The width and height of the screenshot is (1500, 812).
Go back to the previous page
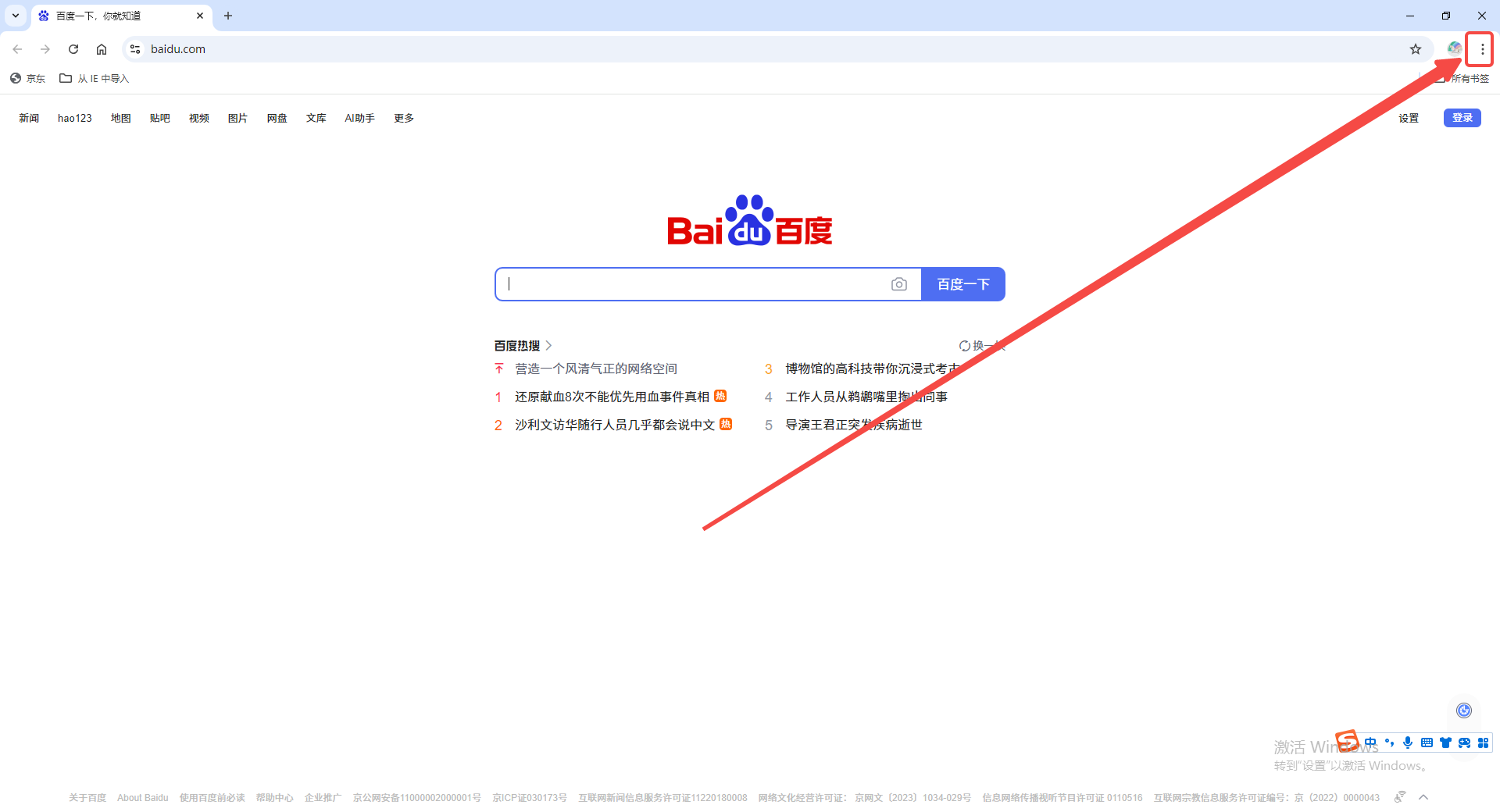(x=17, y=49)
